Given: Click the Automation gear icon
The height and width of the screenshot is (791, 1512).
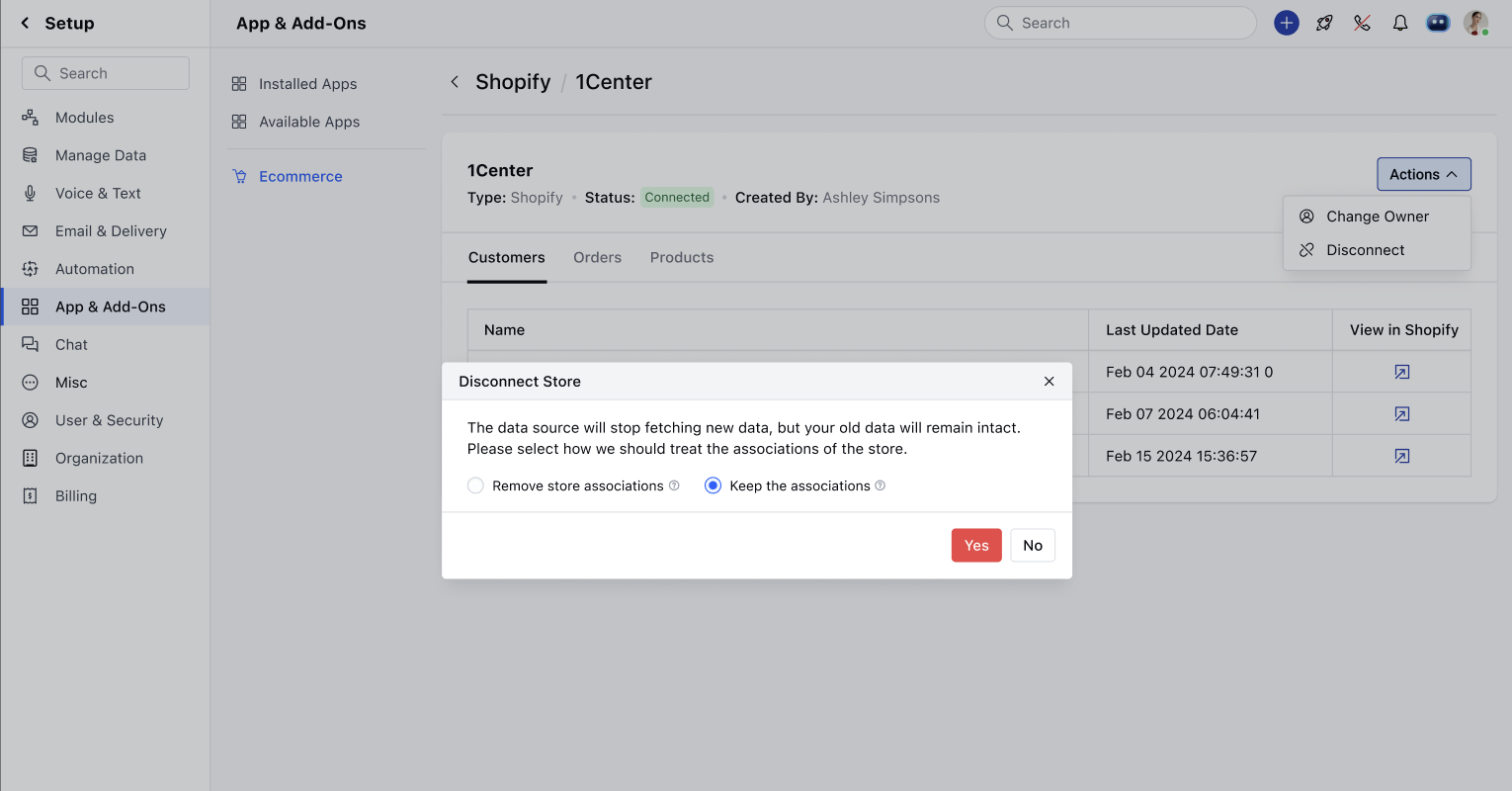Looking at the screenshot, I should click(31, 269).
